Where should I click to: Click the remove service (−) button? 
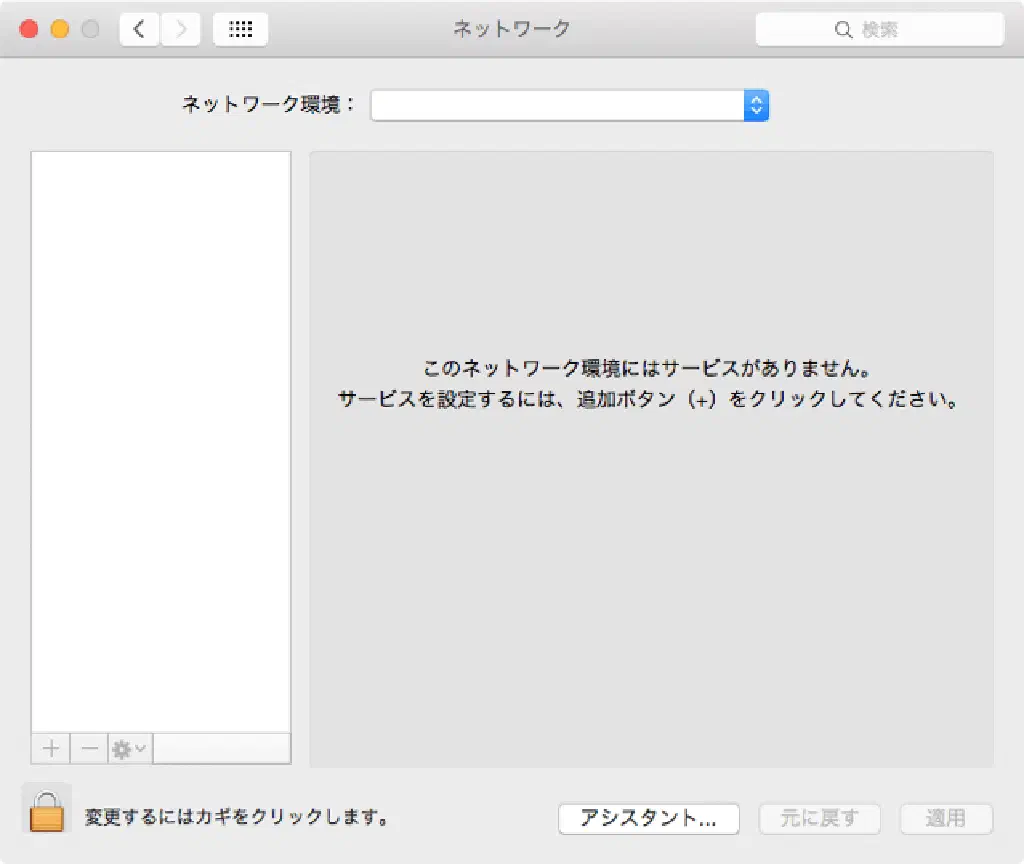(x=89, y=748)
